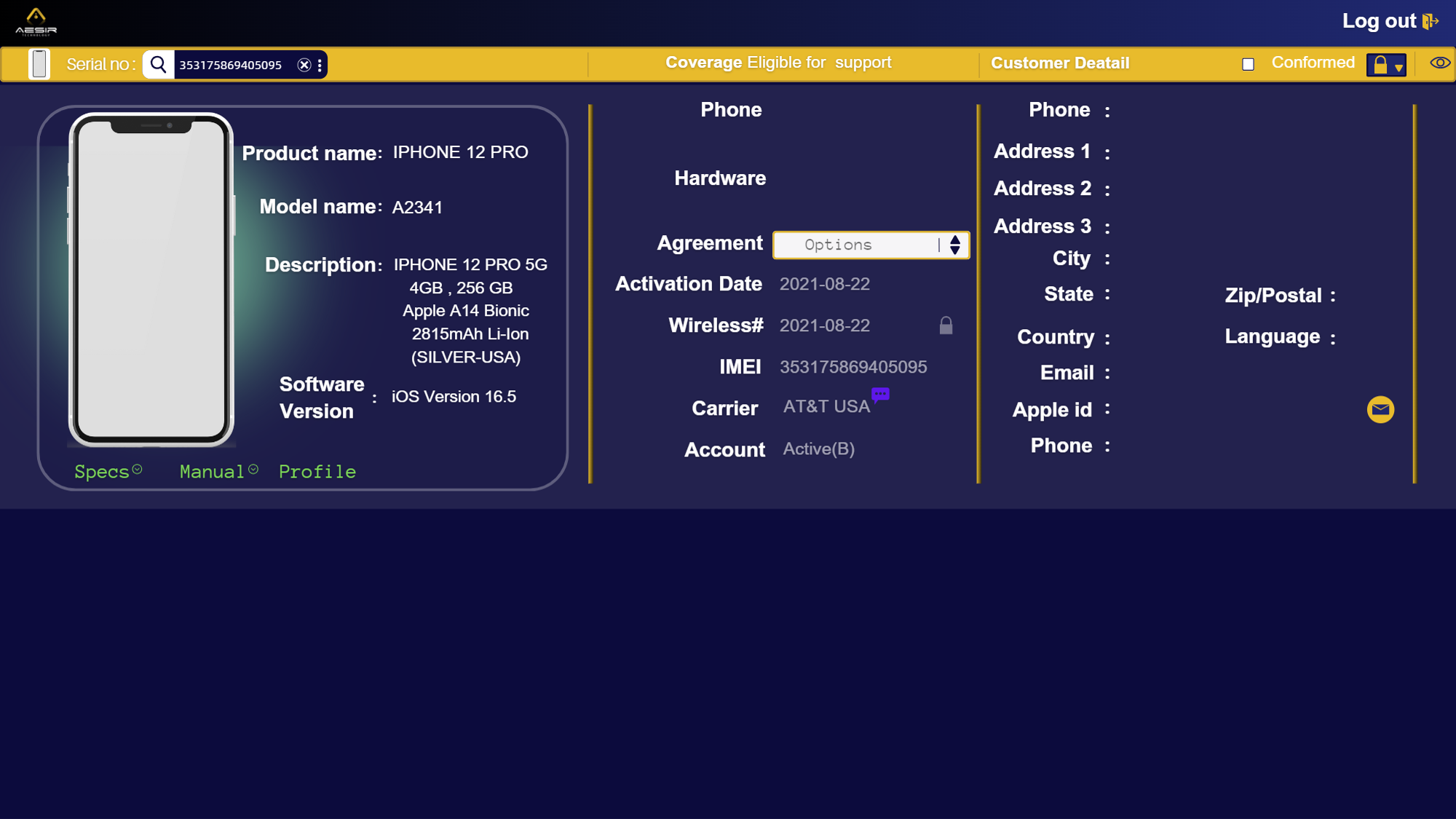This screenshot has width=1456, height=819.
Task: Click the phone device icon in toolbar
Action: point(39,64)
